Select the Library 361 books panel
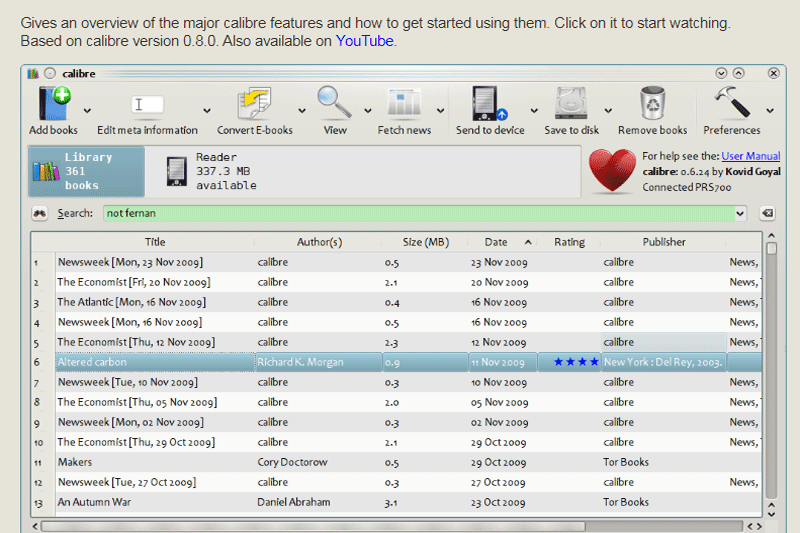Viewport: 800px width, 533px height. tap(86, 171)
